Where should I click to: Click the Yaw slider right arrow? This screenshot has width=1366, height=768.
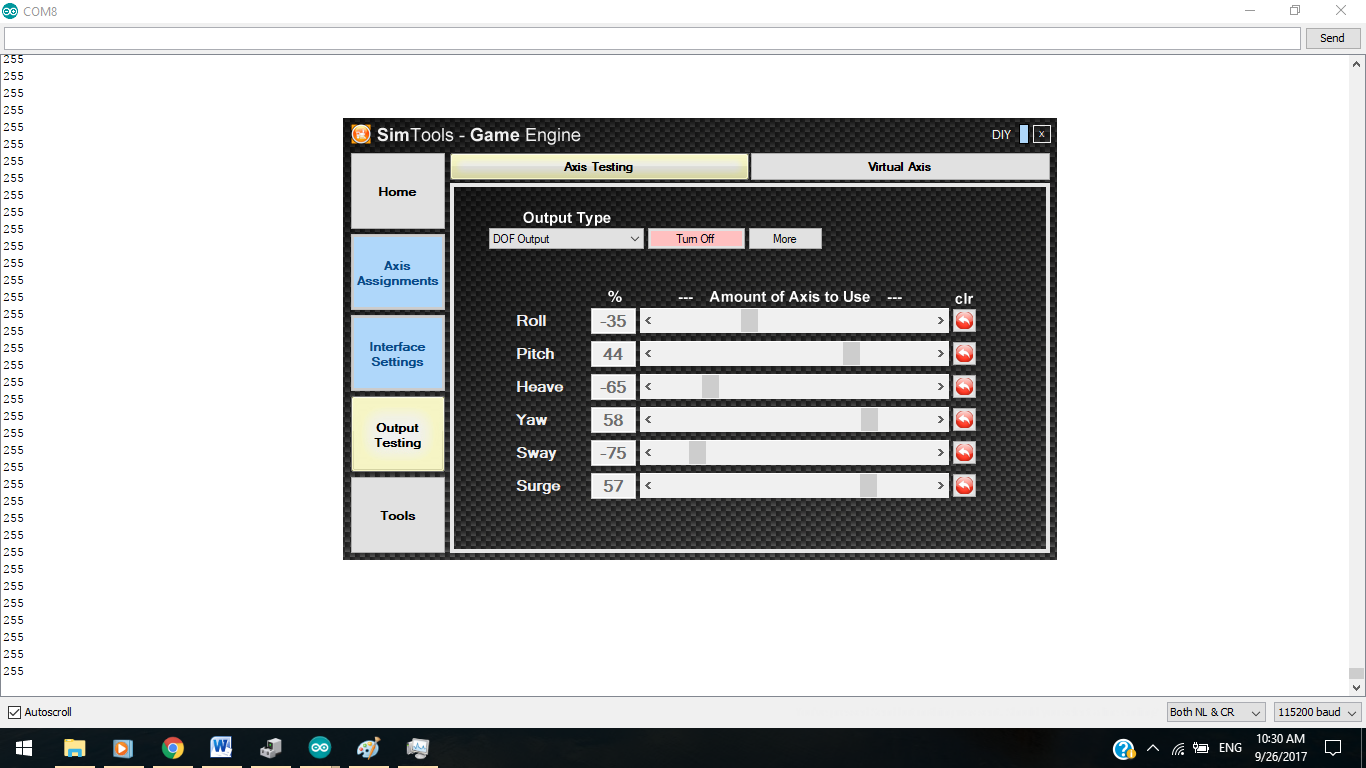coord(941,420)
